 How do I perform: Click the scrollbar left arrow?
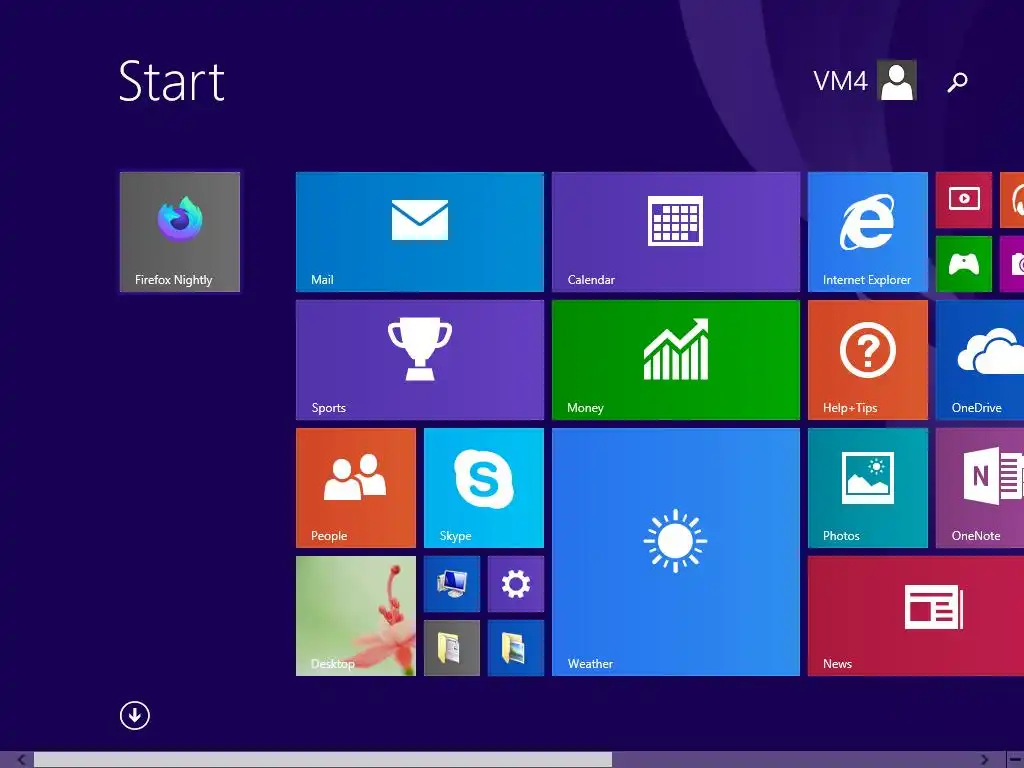(x=21, y=760)
